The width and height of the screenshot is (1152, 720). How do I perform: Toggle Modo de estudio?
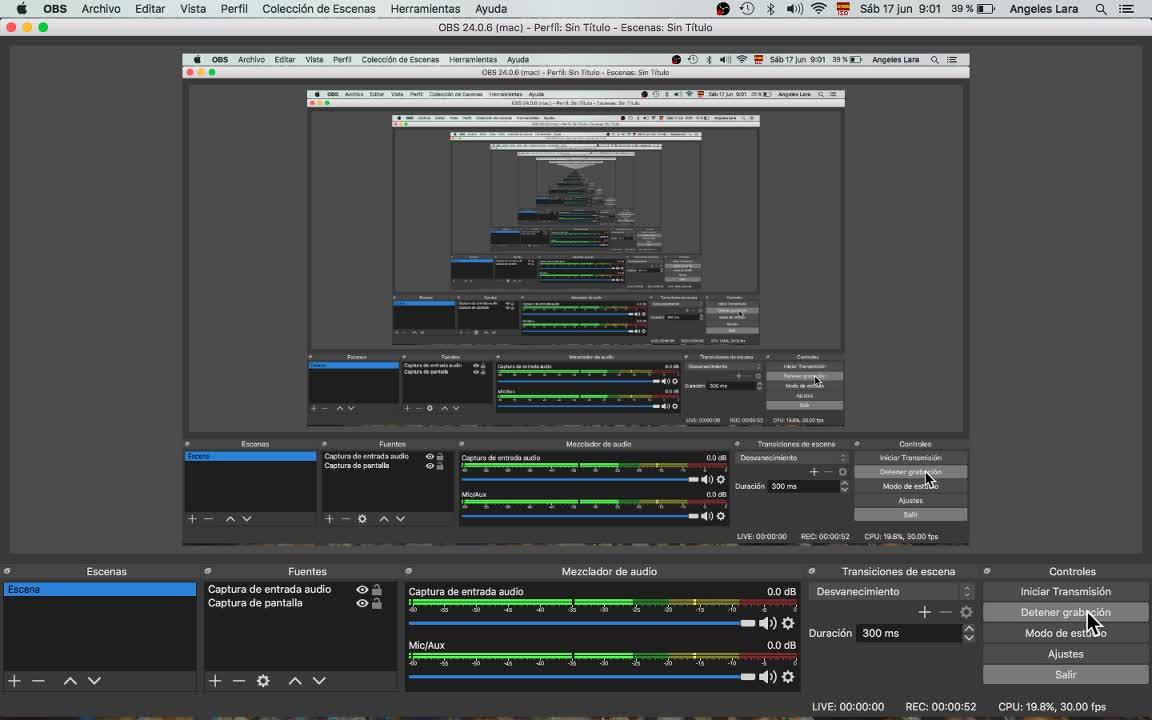(x=1065, y=633)
